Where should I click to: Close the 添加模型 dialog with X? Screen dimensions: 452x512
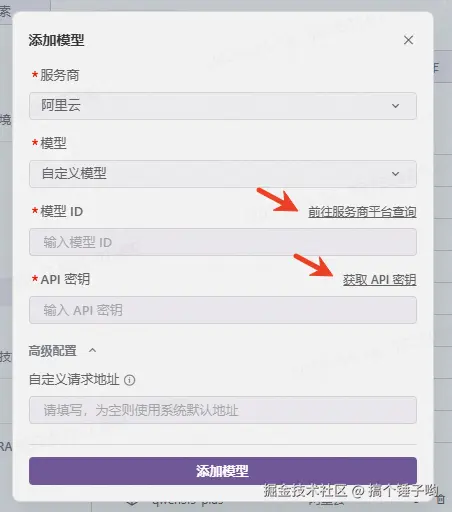pyautogui.click(x=408, y=40)
